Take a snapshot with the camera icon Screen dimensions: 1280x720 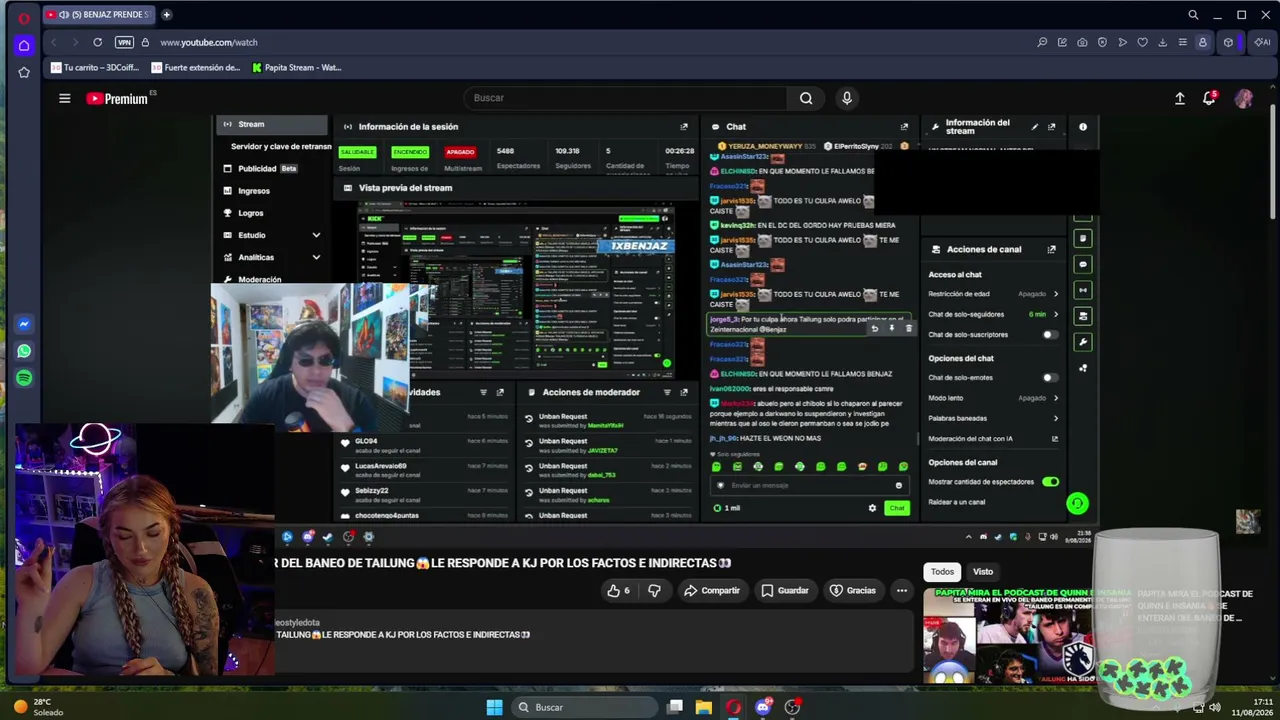(1082, 42)
